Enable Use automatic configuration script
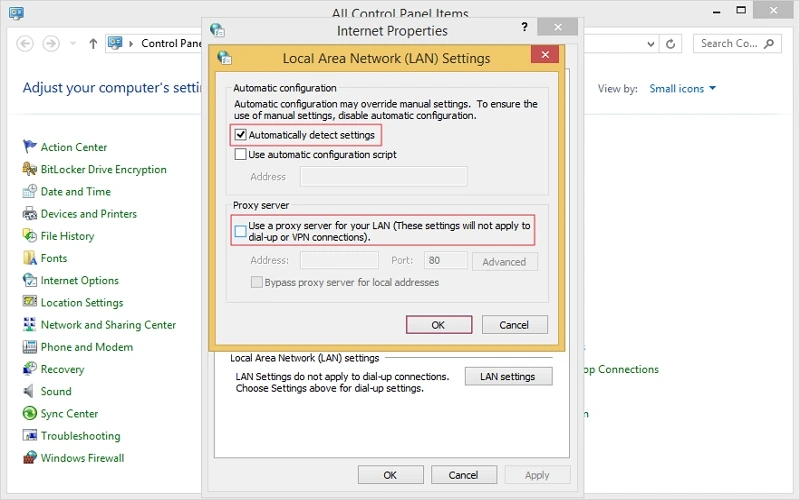Viewport: 800px width, 500px height. 240,154
